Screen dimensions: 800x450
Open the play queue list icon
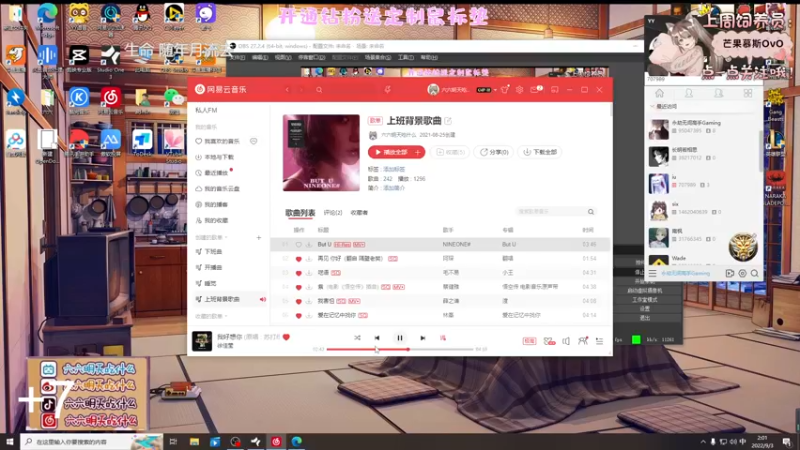pos(599,341)
